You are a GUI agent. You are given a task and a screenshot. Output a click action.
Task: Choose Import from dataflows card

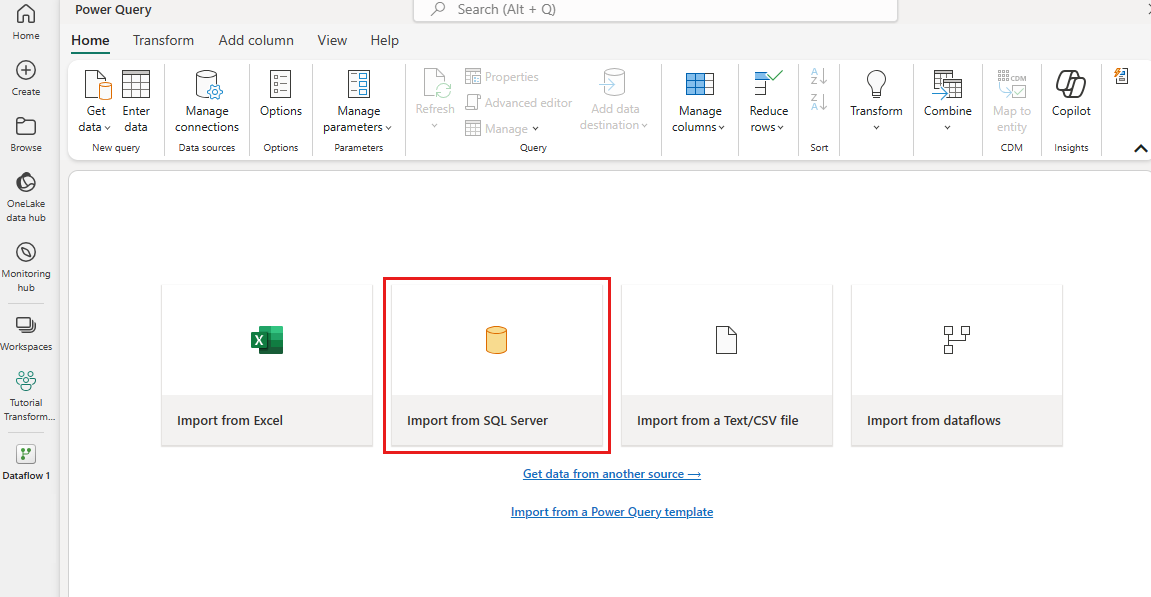coord(956,365)
